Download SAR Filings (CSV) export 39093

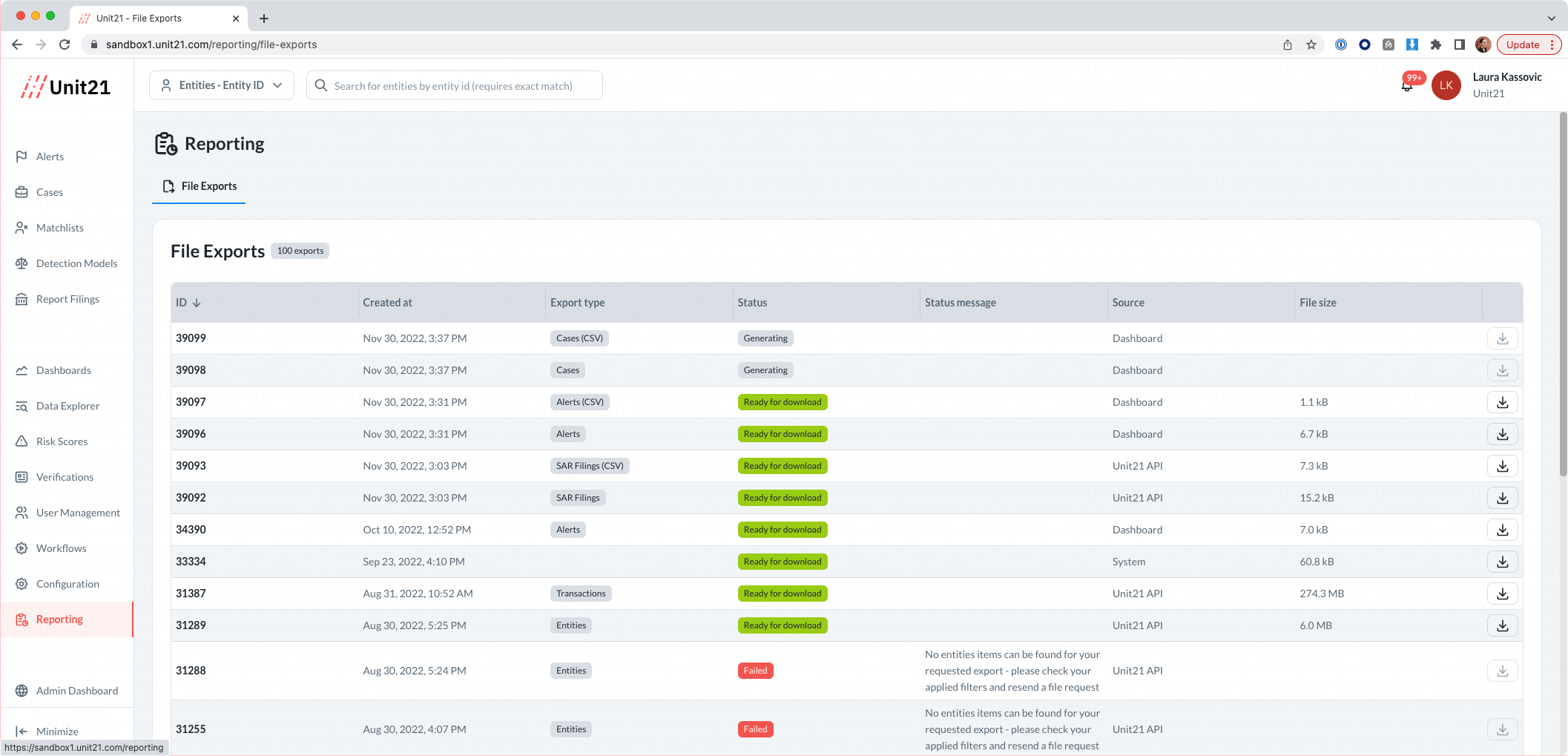coord(1502,466)
